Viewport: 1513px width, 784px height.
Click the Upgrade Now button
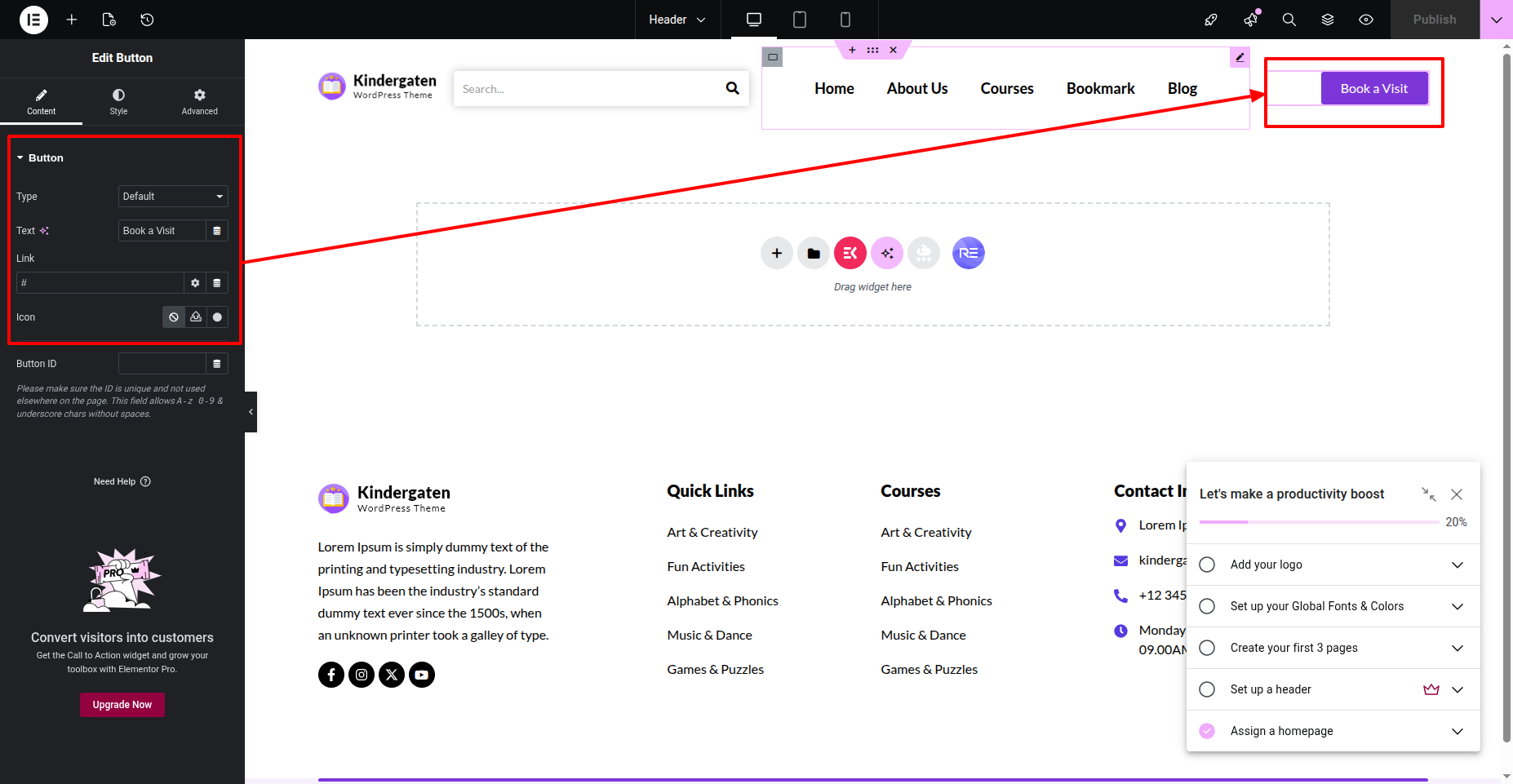point(122,705)
